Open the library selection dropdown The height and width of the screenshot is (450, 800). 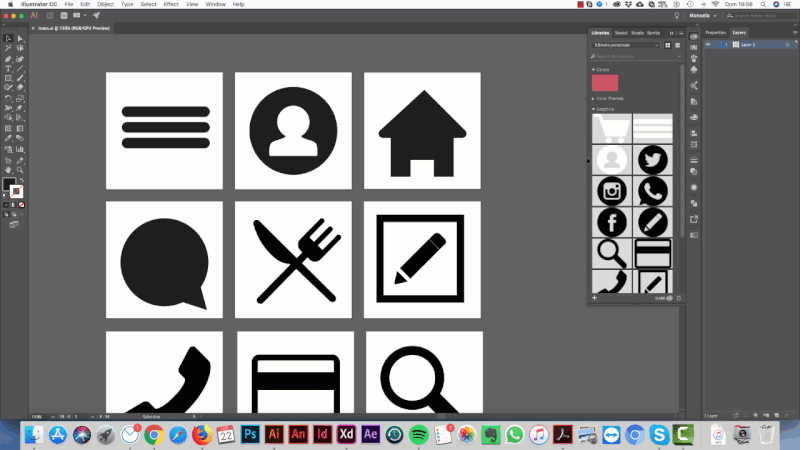point(626,45)
